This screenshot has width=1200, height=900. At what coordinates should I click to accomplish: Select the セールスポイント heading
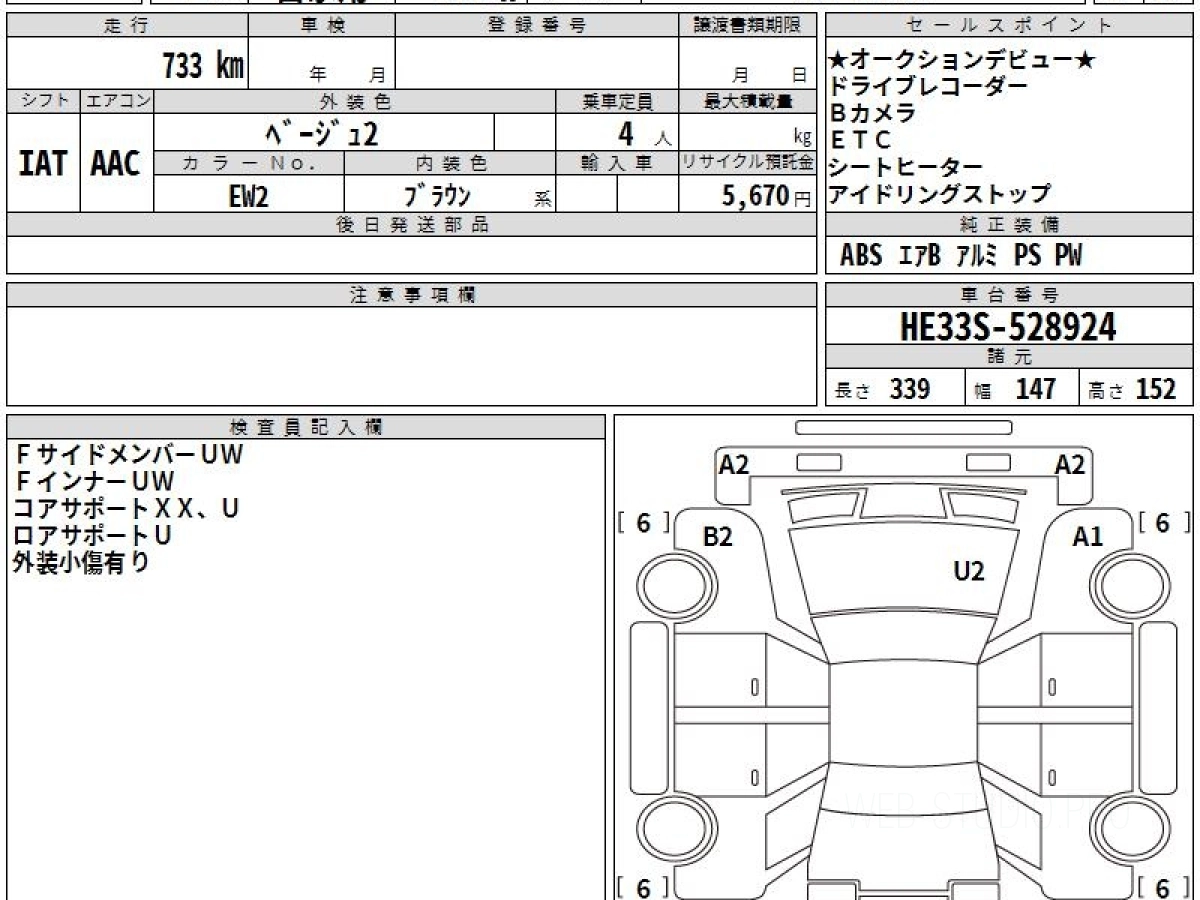(x=1009, y=27)
